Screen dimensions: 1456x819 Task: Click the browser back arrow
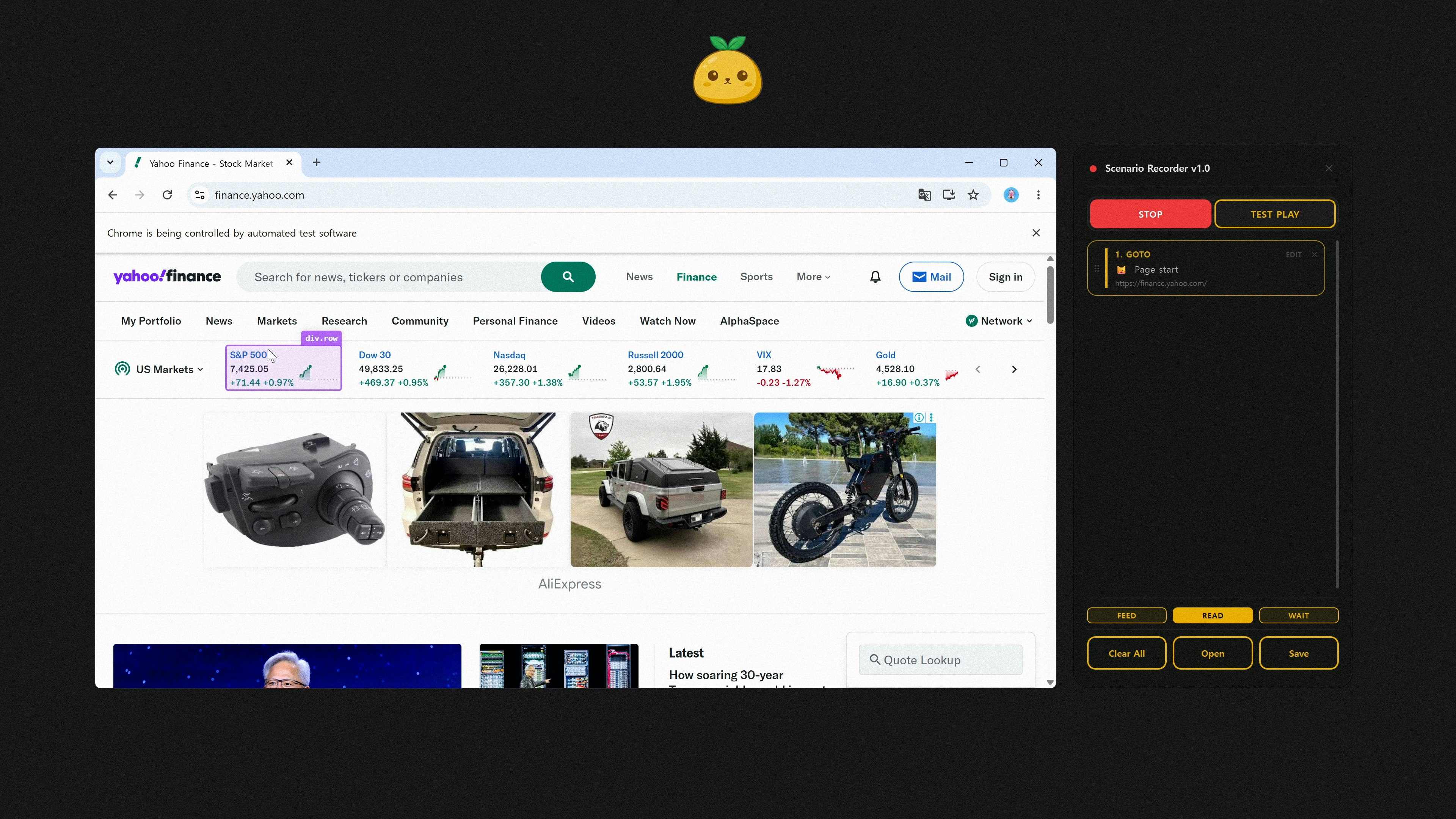113,195
